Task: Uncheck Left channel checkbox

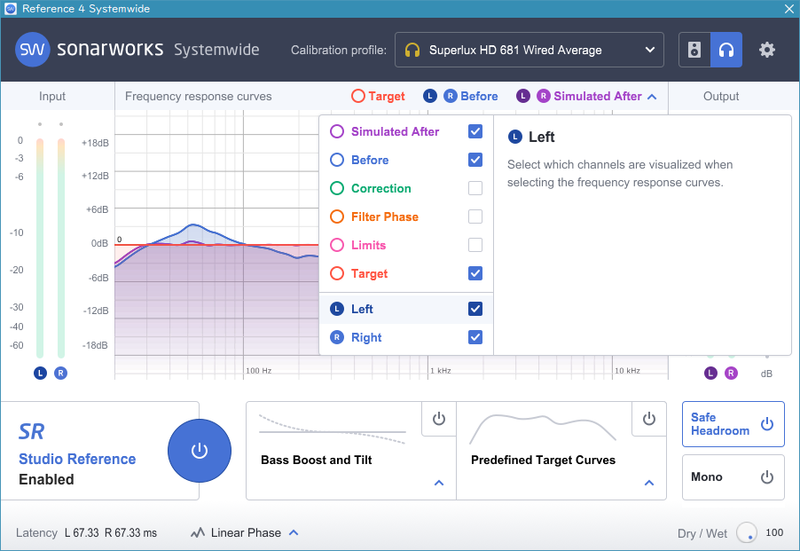Action: tap(475, 309)
